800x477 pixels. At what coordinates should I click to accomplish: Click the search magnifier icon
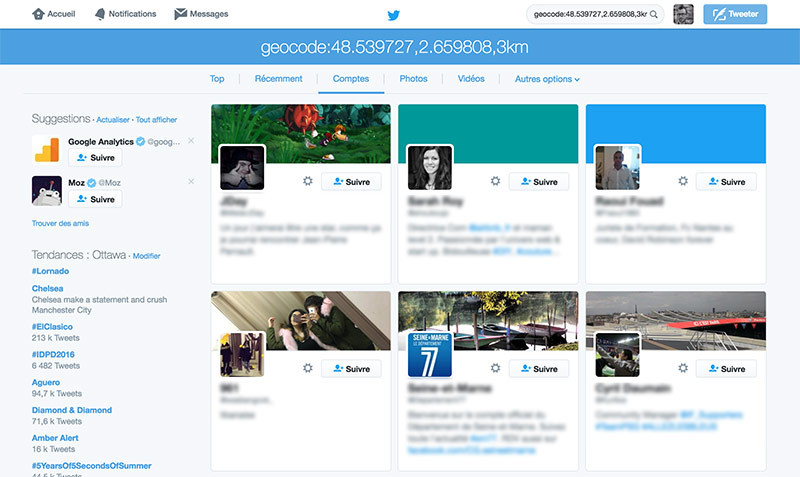(654, 14)
